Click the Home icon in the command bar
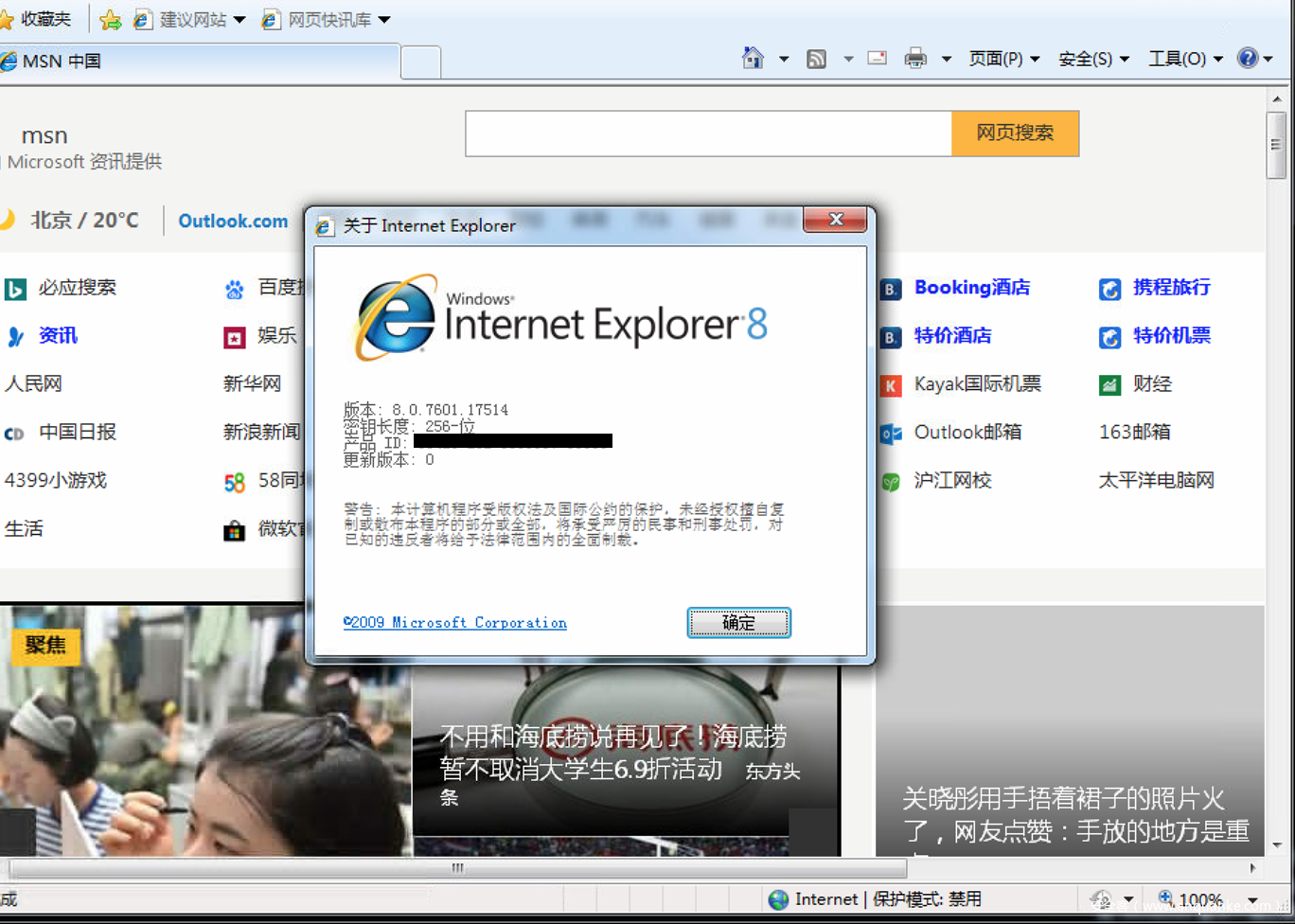 [753, 59]
